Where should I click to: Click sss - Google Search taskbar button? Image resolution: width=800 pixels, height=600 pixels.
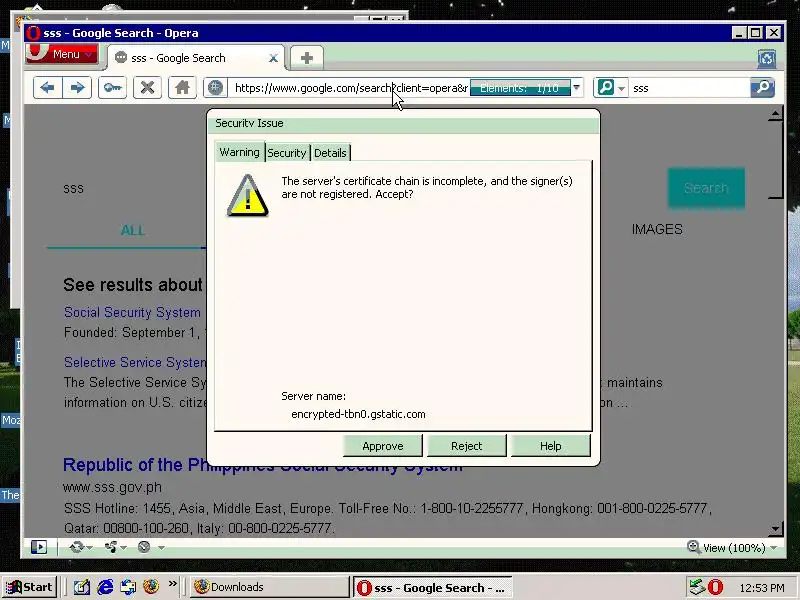tap(433, 588)
